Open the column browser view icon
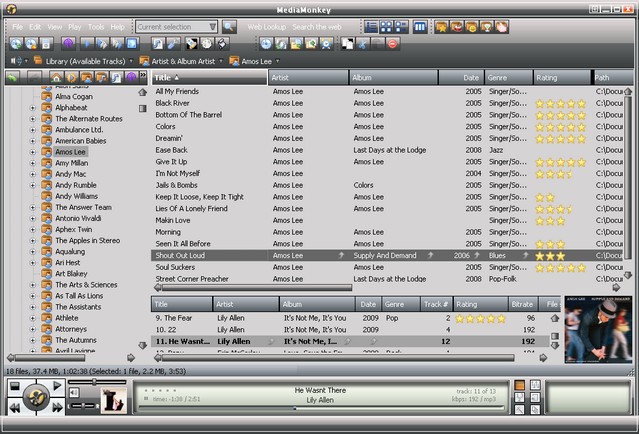This screenshot has width=639, height=434. click(419, 27)
